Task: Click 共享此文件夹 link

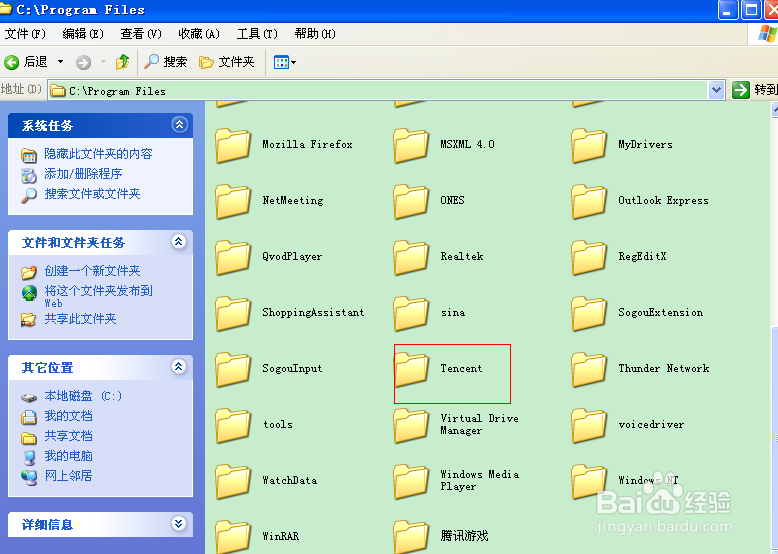Action: click(80, 318)
